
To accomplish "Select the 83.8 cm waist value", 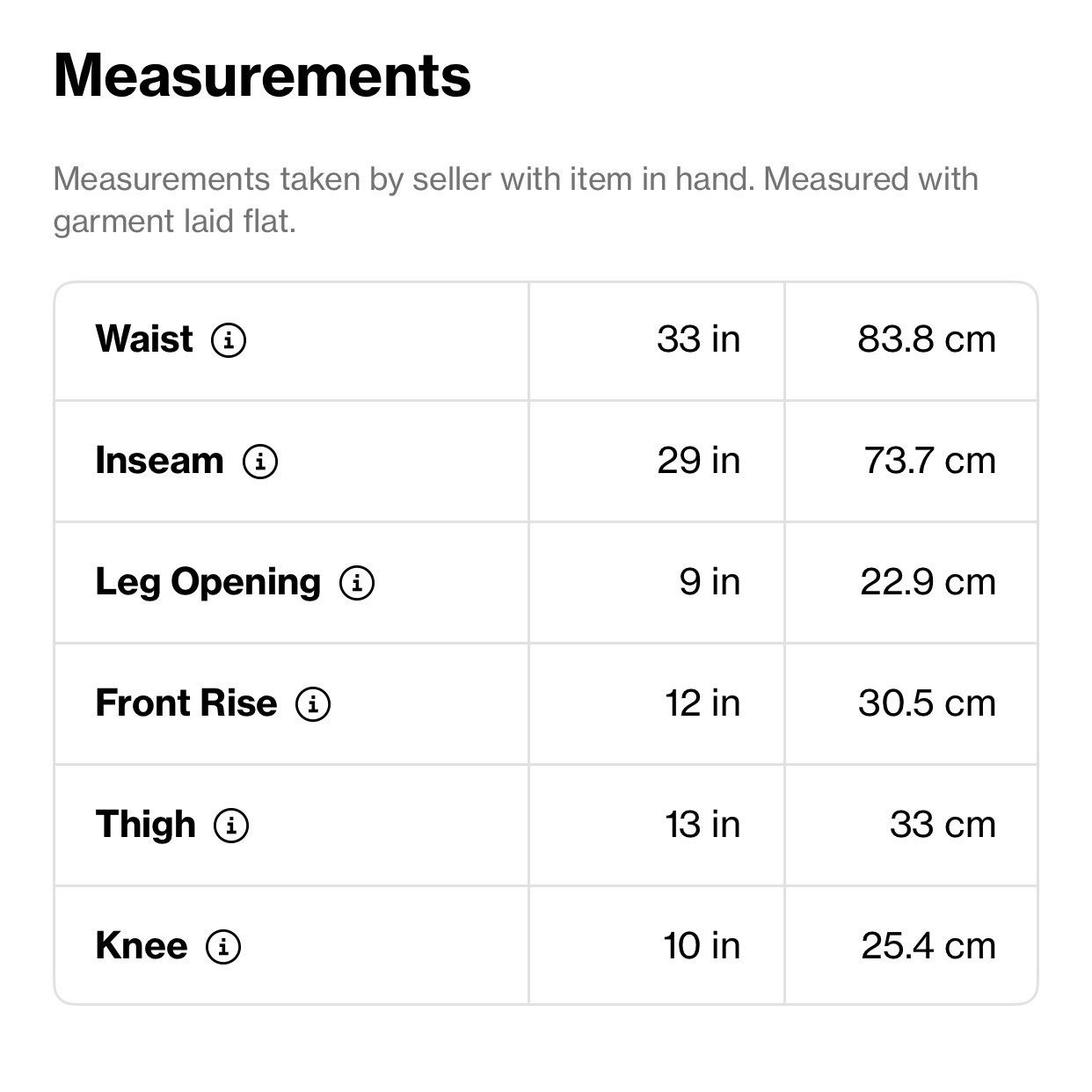I will tap(927, 339).
